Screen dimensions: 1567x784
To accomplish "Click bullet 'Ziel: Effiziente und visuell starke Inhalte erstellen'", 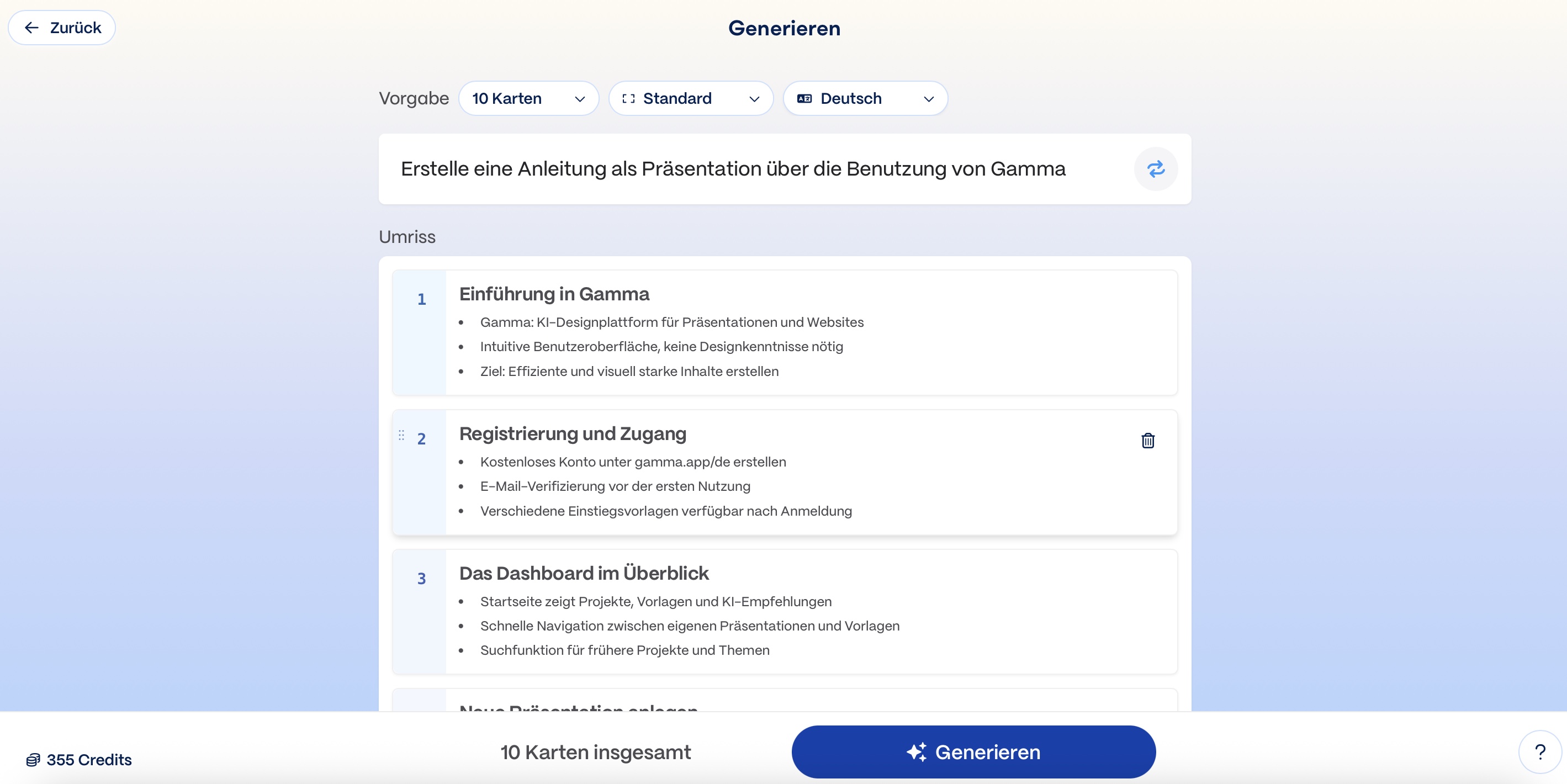I will coord(629,371).
